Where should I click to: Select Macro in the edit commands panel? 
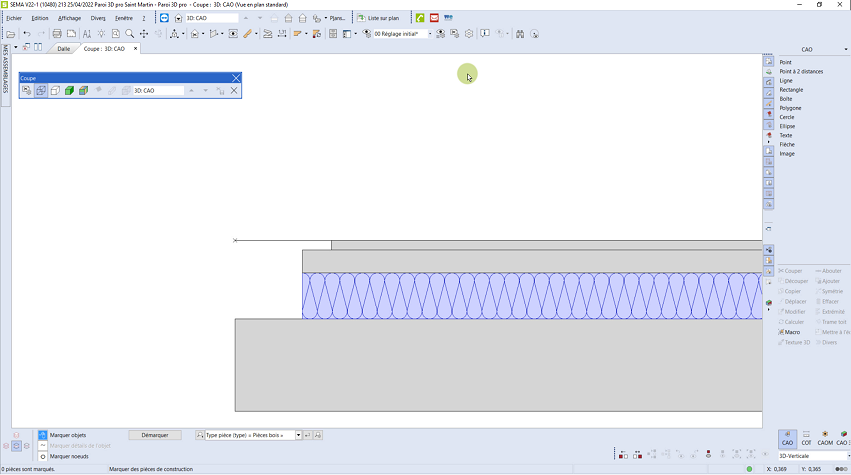coord(792,332)
